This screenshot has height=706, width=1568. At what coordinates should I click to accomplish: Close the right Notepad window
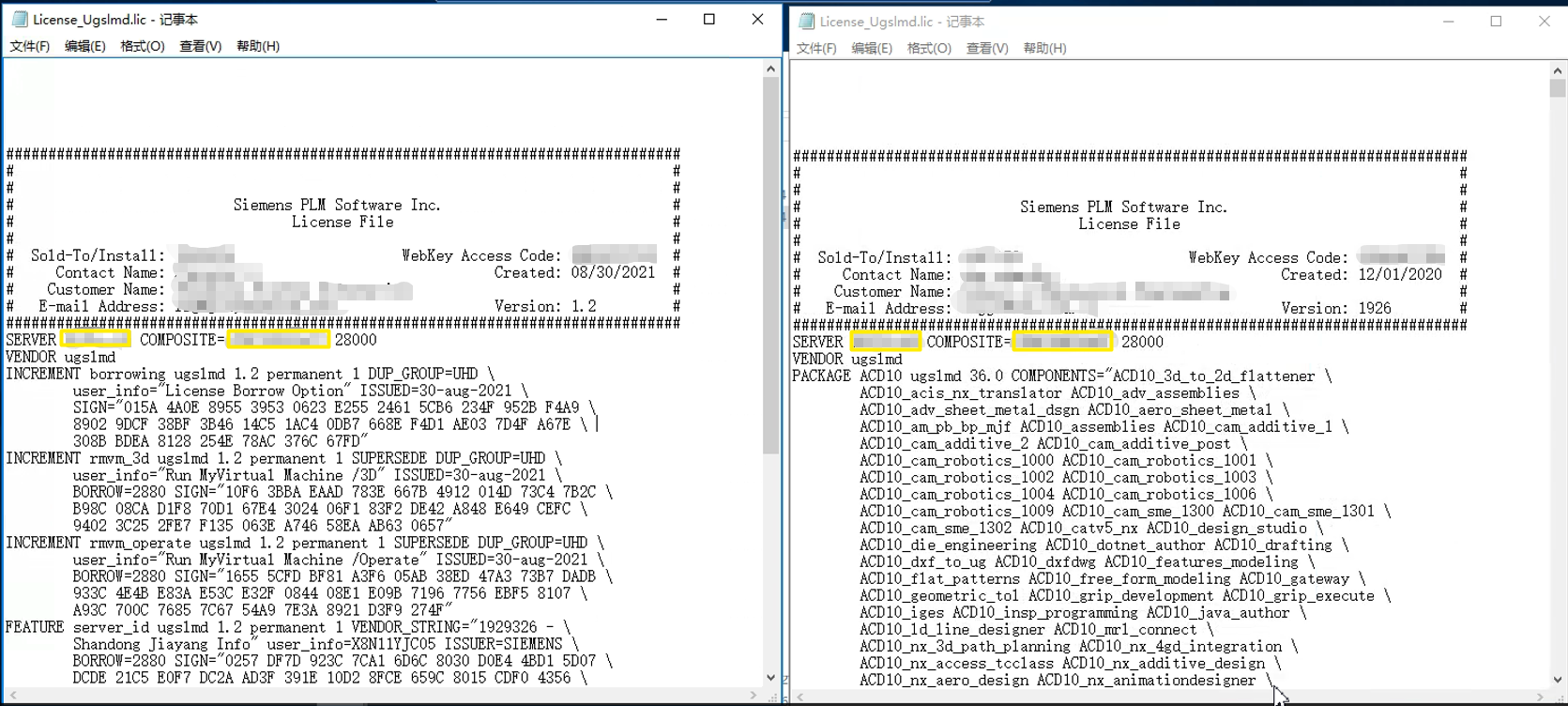coord(1545,21)
